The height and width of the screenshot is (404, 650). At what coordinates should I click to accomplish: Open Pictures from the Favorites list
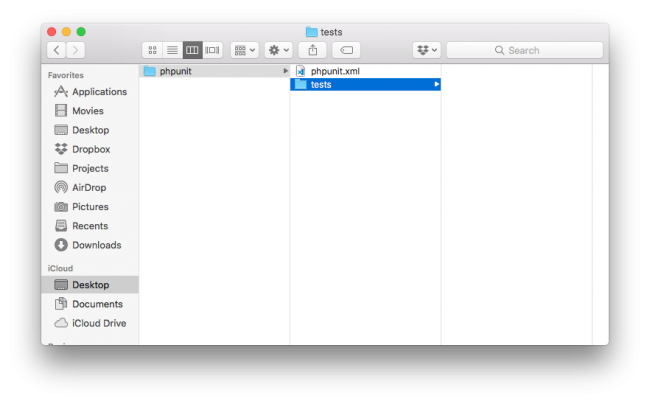[90, 207]
